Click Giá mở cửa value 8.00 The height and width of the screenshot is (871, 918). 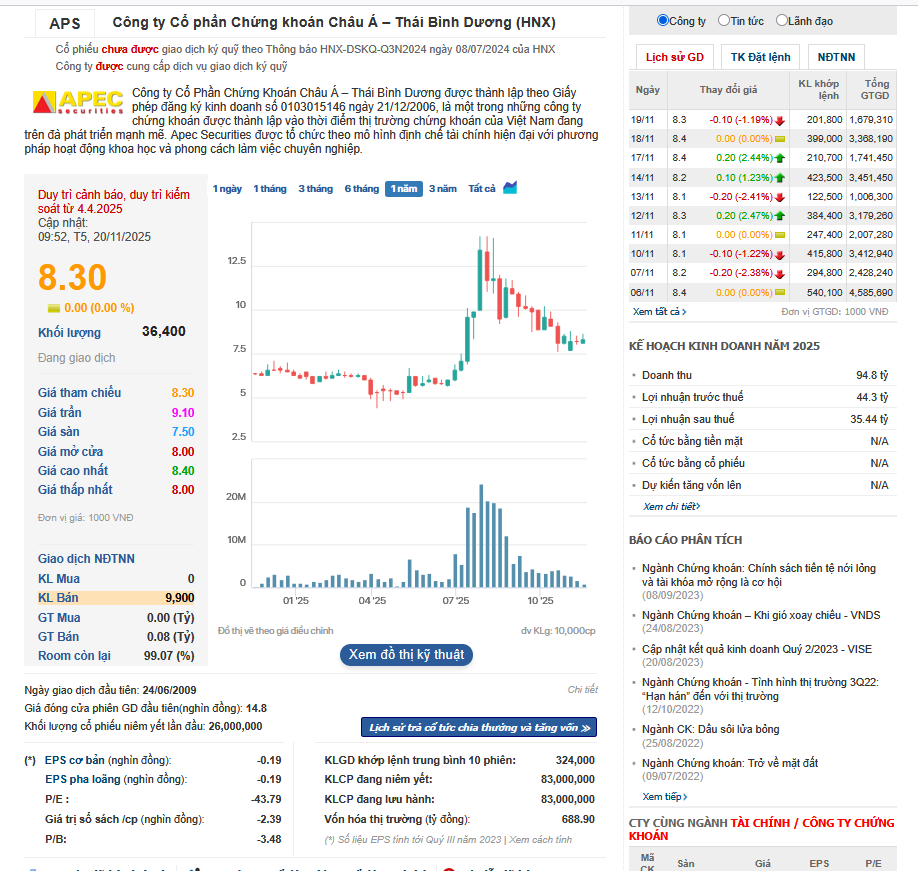(x=183, y=452)
